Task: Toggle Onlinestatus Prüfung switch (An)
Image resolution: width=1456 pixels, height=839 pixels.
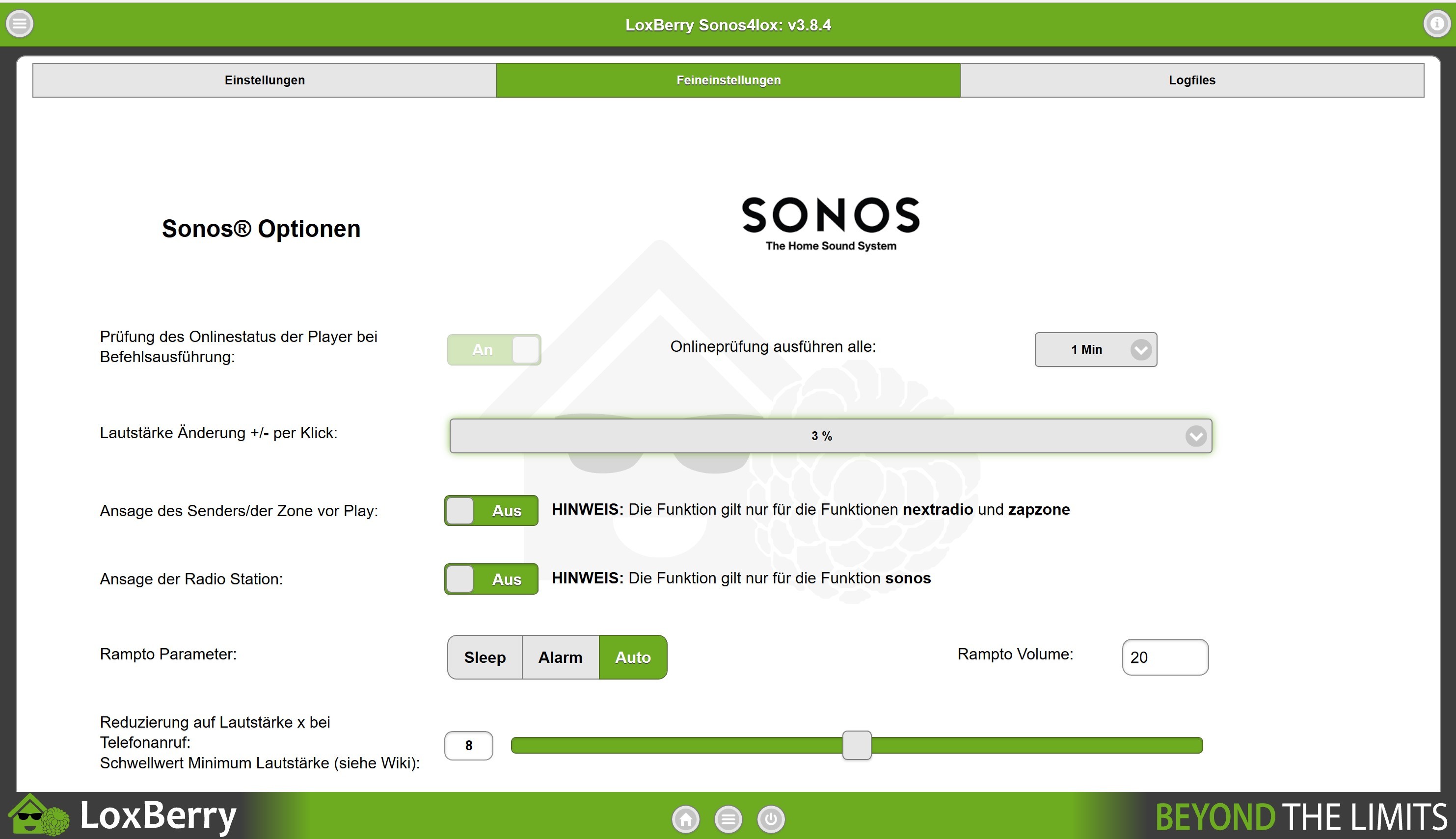Action: click(494, 350)
